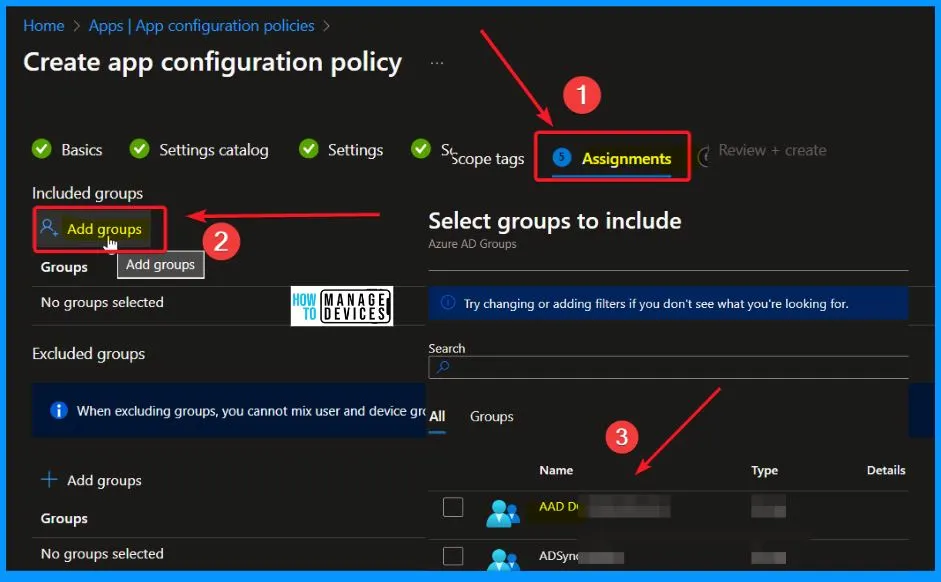Viewport: 941px width, 582px height.
Task: Click the plus icon beside excluded Add groups
Action: pos(49,479)
